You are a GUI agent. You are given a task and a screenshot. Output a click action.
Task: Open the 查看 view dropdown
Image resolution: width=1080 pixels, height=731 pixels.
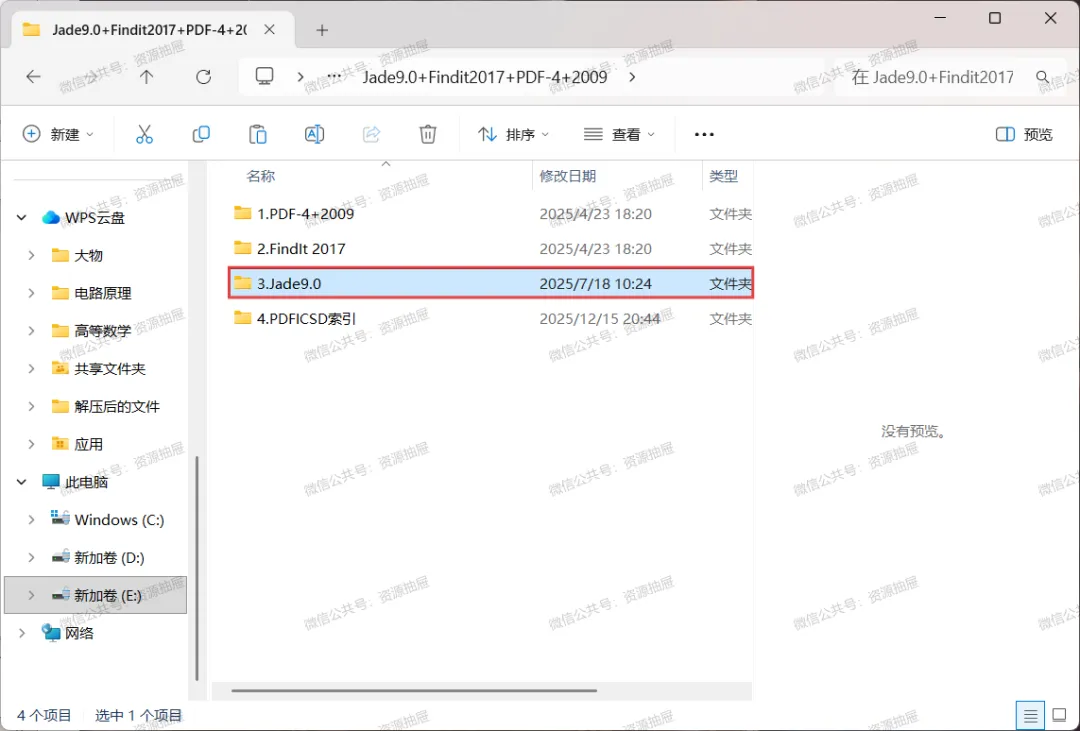click(619, 134)
